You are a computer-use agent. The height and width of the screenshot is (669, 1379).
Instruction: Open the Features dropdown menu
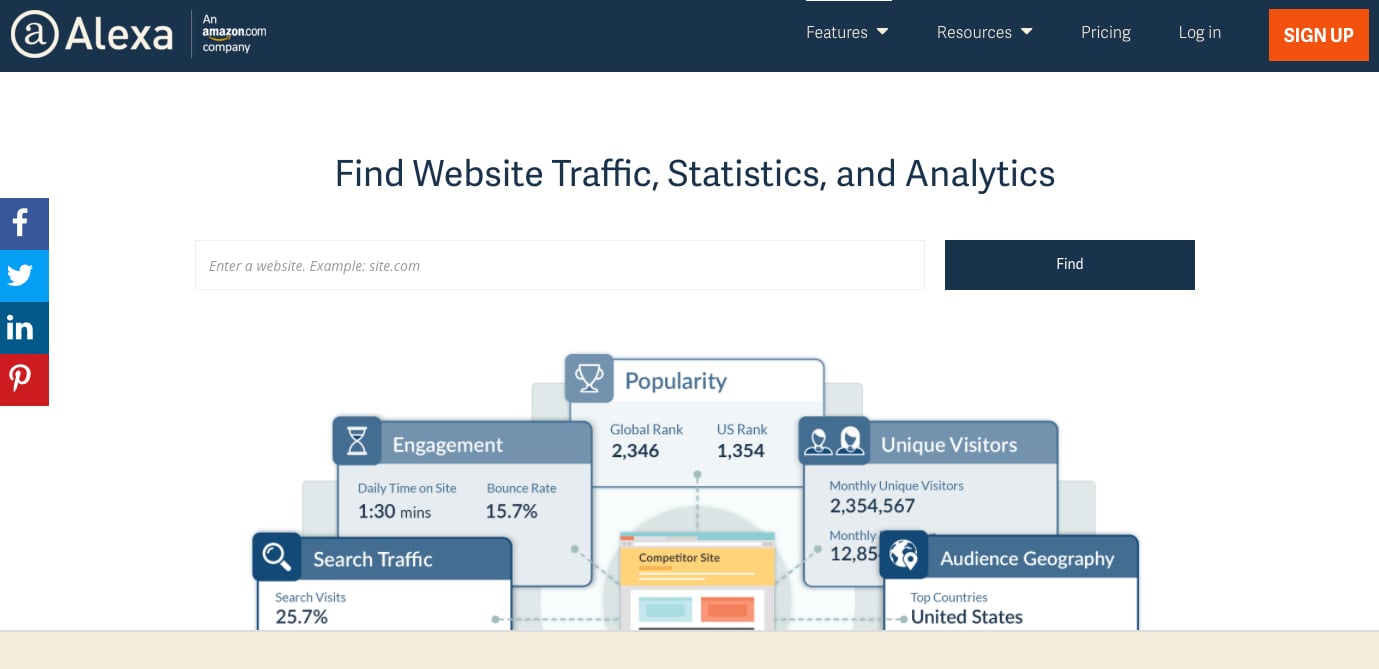tap(847, 32)
